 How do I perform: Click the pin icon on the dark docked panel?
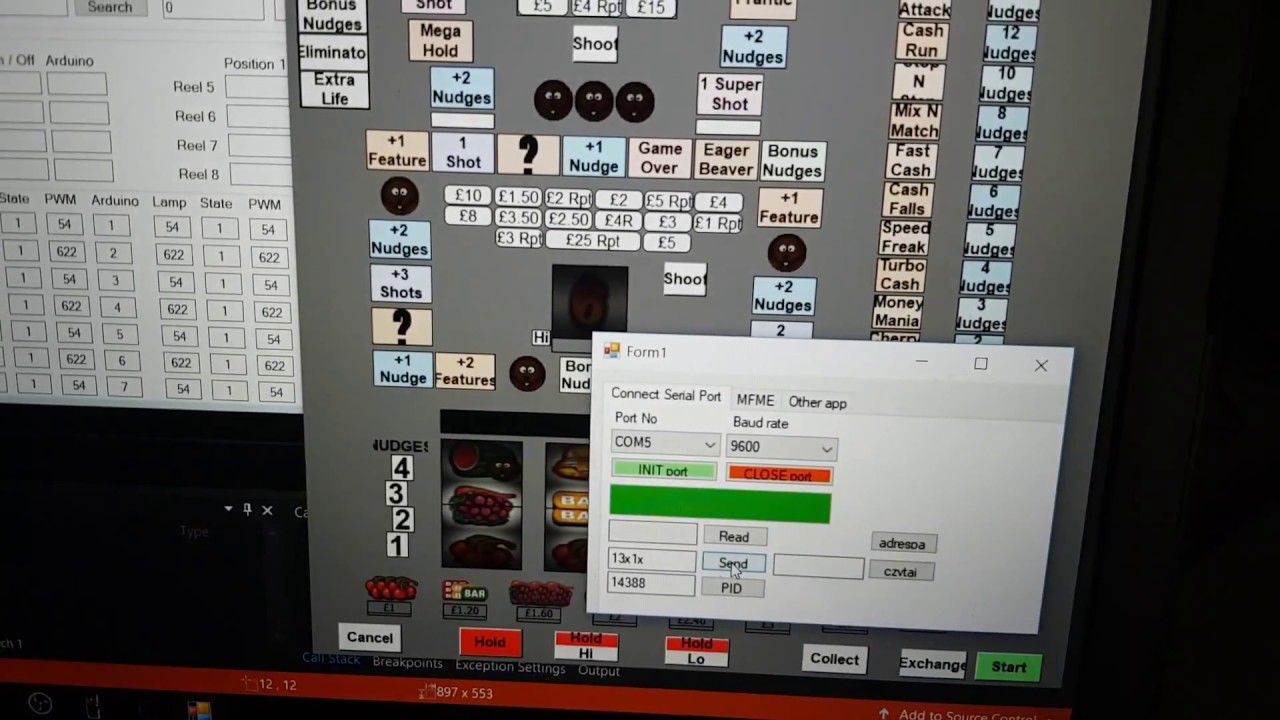pyautogui.click(x=247, y=510)
